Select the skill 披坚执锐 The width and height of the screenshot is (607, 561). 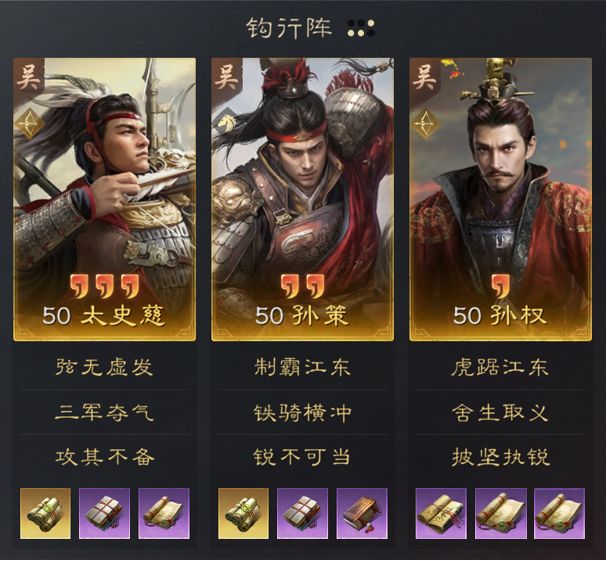coord(500,457)
